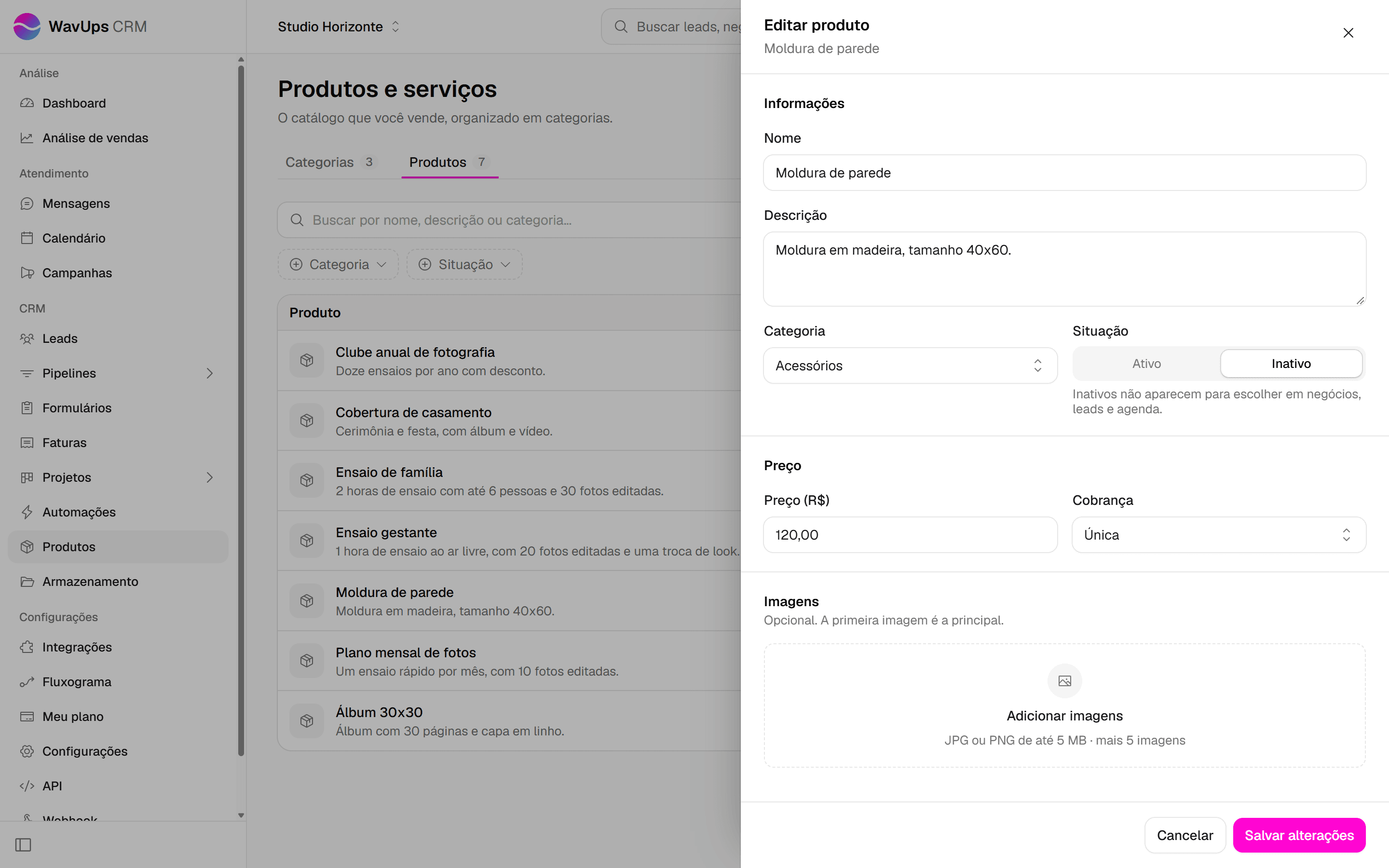
Task: Open Calendário from the sidebar
Action: point(118,238)
